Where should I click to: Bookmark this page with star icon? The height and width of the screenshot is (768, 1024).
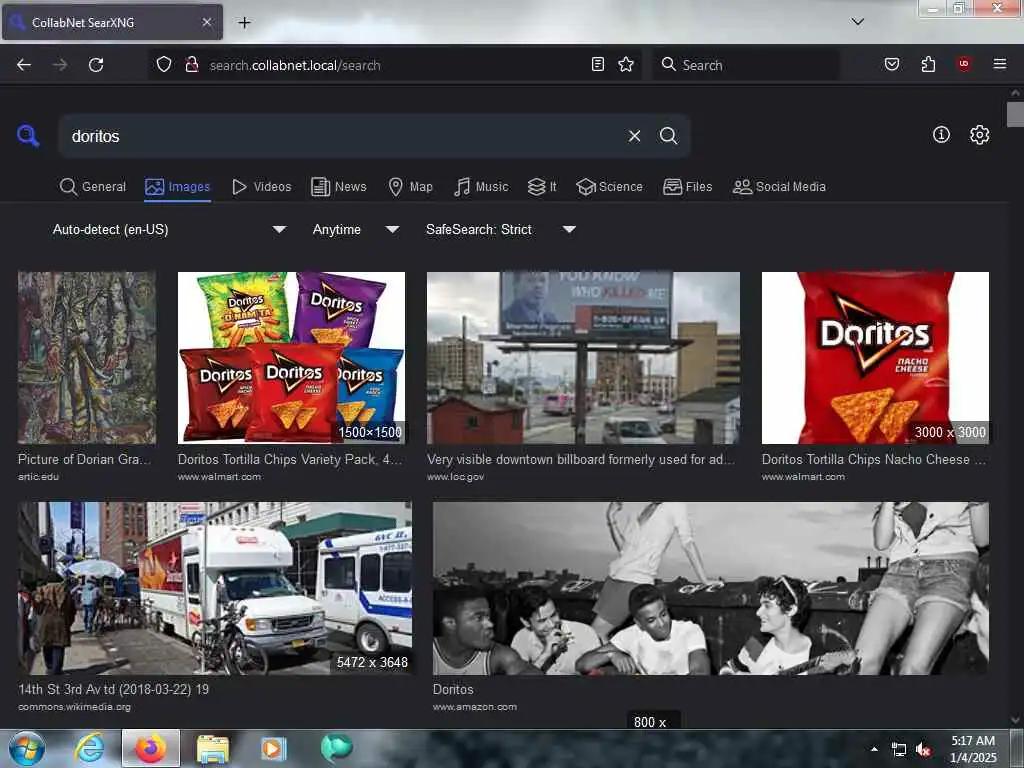pos(626,64)
